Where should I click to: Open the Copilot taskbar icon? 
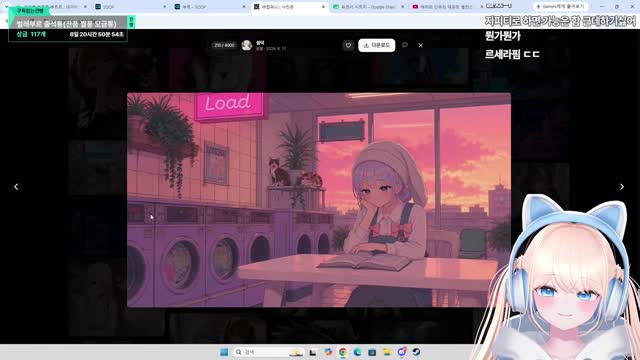[x=328, y=352]
